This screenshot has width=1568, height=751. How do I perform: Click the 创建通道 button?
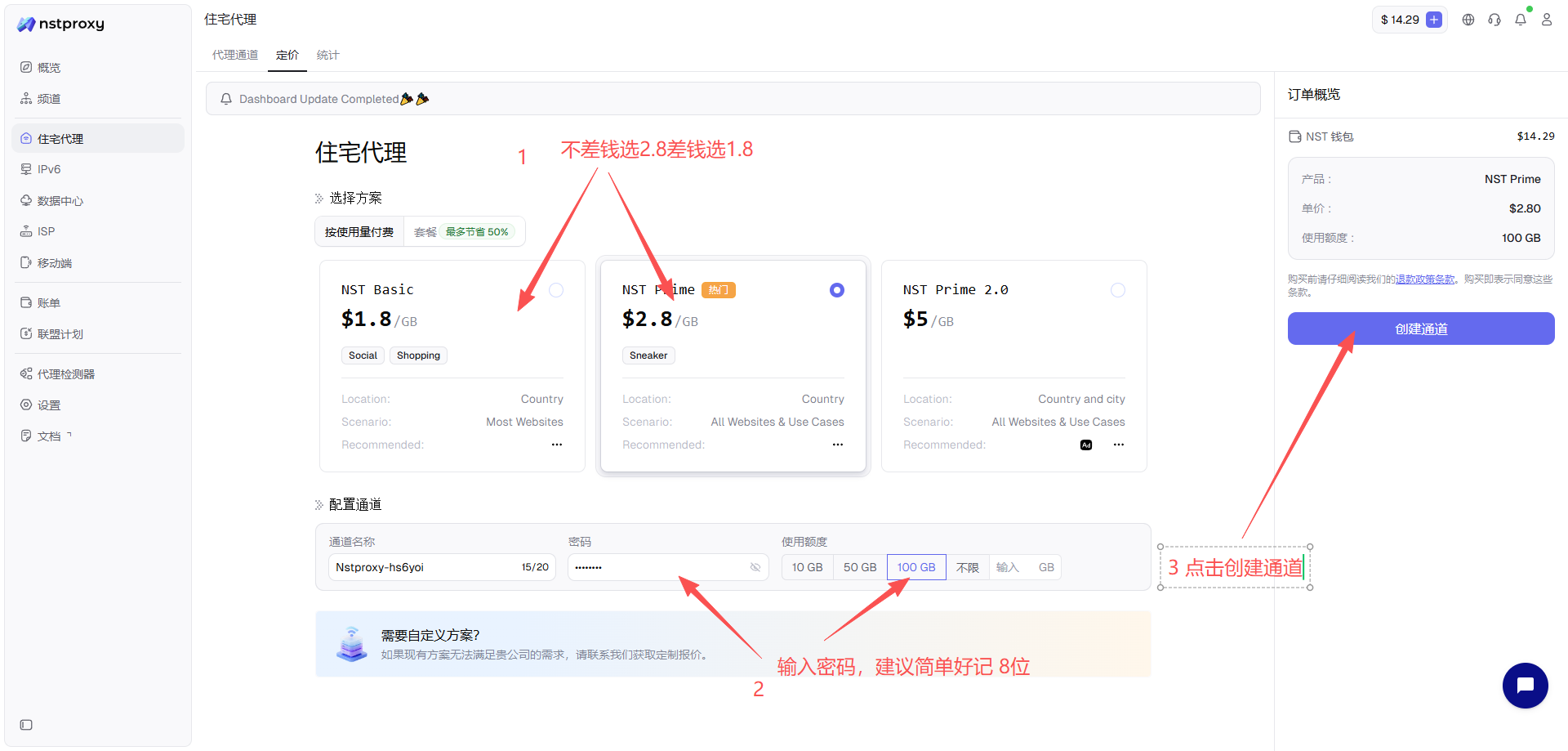pos(1421,329)
